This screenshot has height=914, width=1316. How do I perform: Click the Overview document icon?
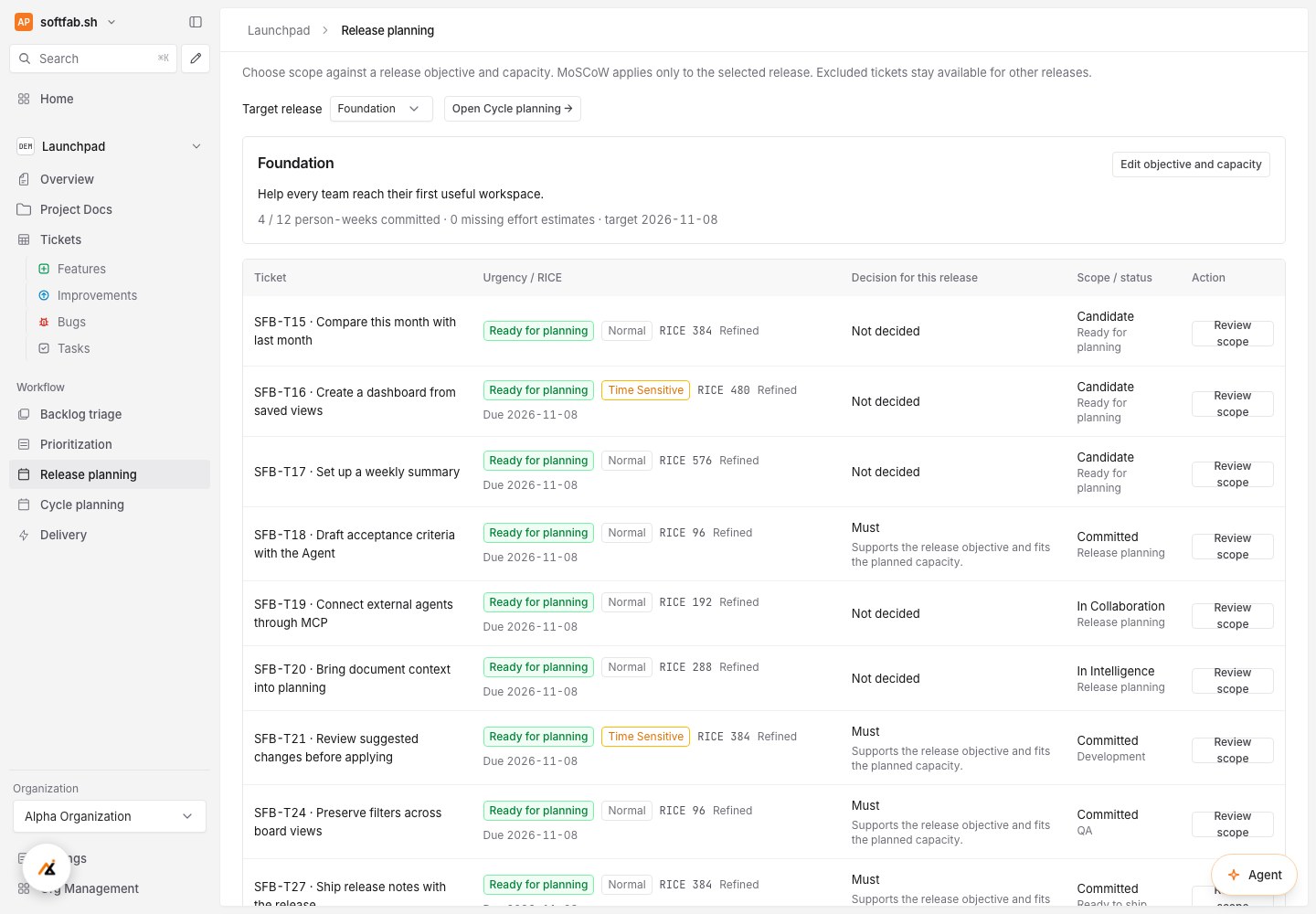click(24, 179)
